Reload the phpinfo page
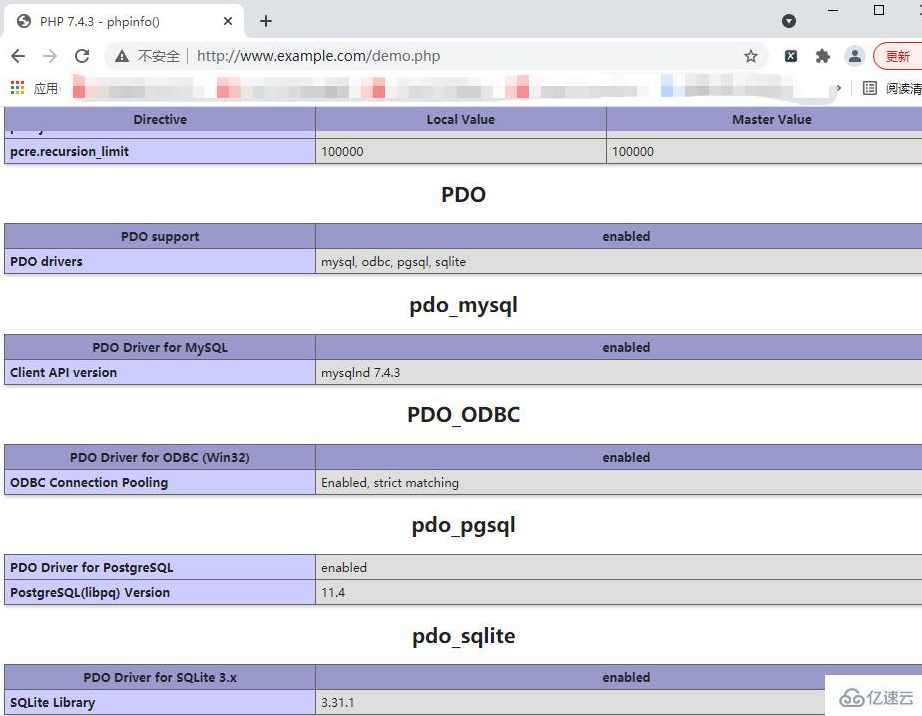 82,56
